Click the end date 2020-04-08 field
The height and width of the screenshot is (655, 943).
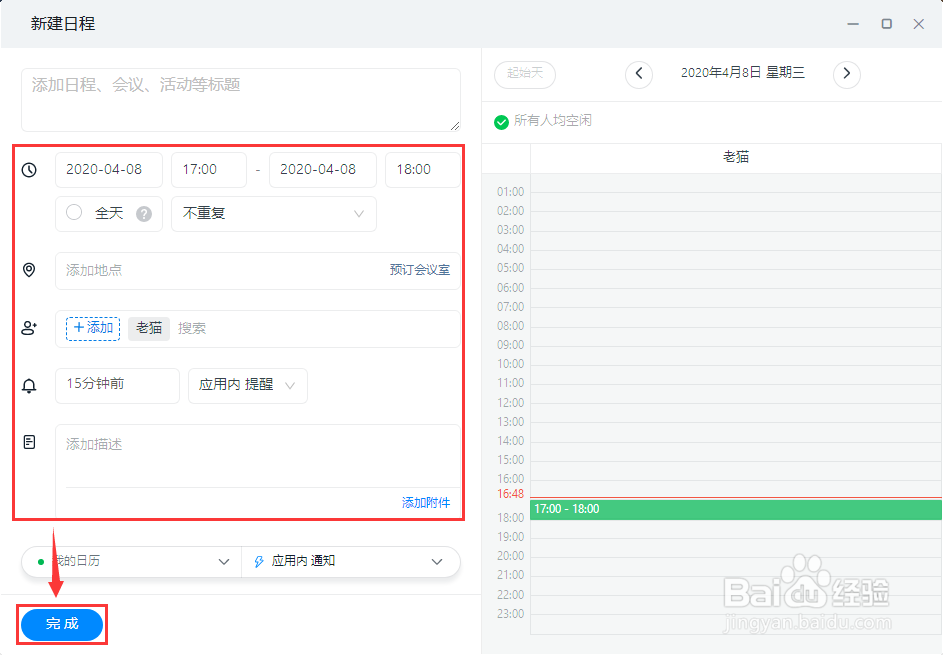click(x=322, y=170)
